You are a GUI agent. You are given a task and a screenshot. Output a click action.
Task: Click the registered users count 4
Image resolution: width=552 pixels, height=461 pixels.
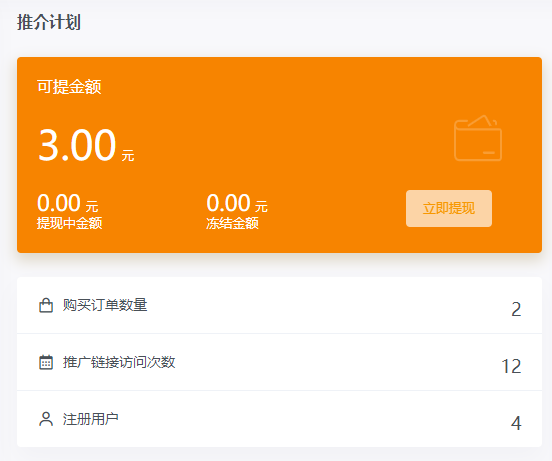516,423
